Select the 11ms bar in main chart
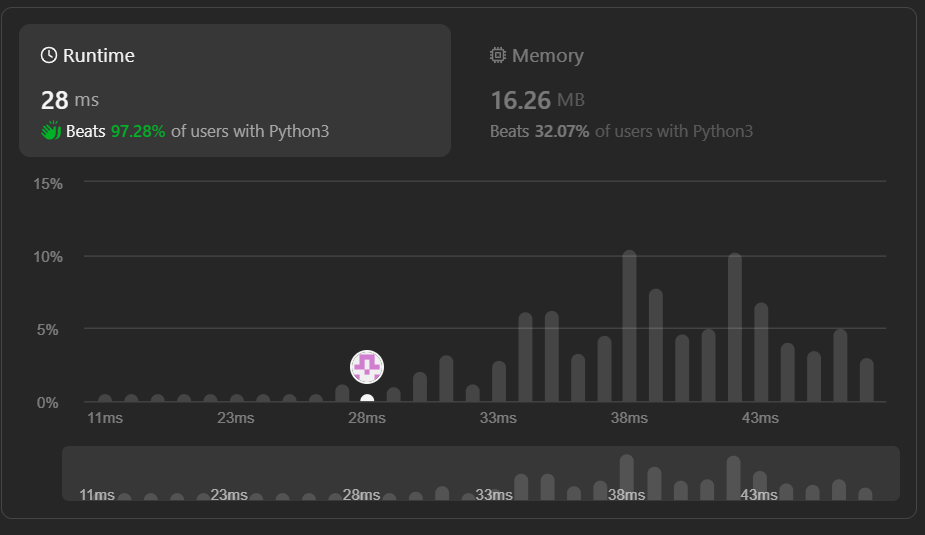Image resolution: width=925 pixels, height=535 pixels. click(105, 398)
